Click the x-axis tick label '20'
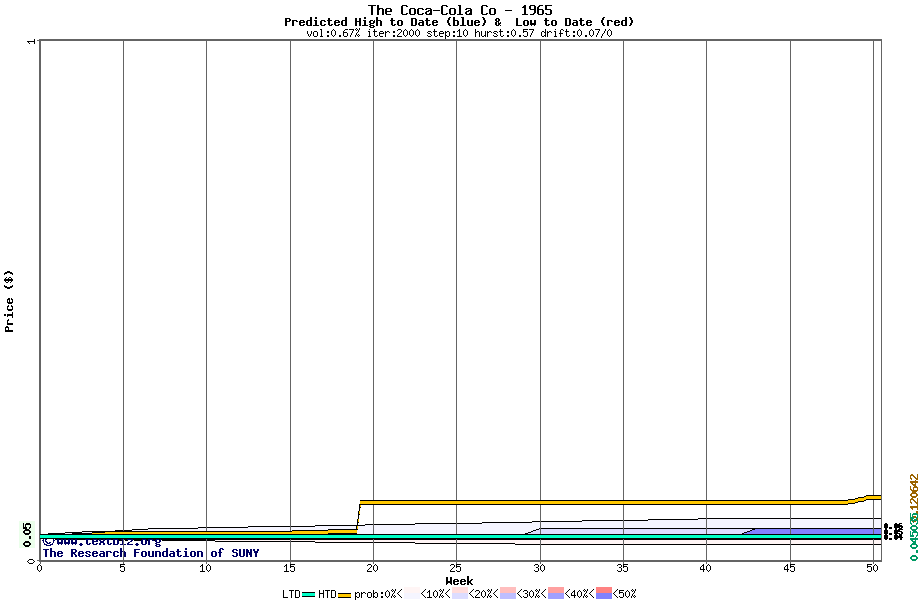This screenshot has height=600, width=920. (373, 568)
